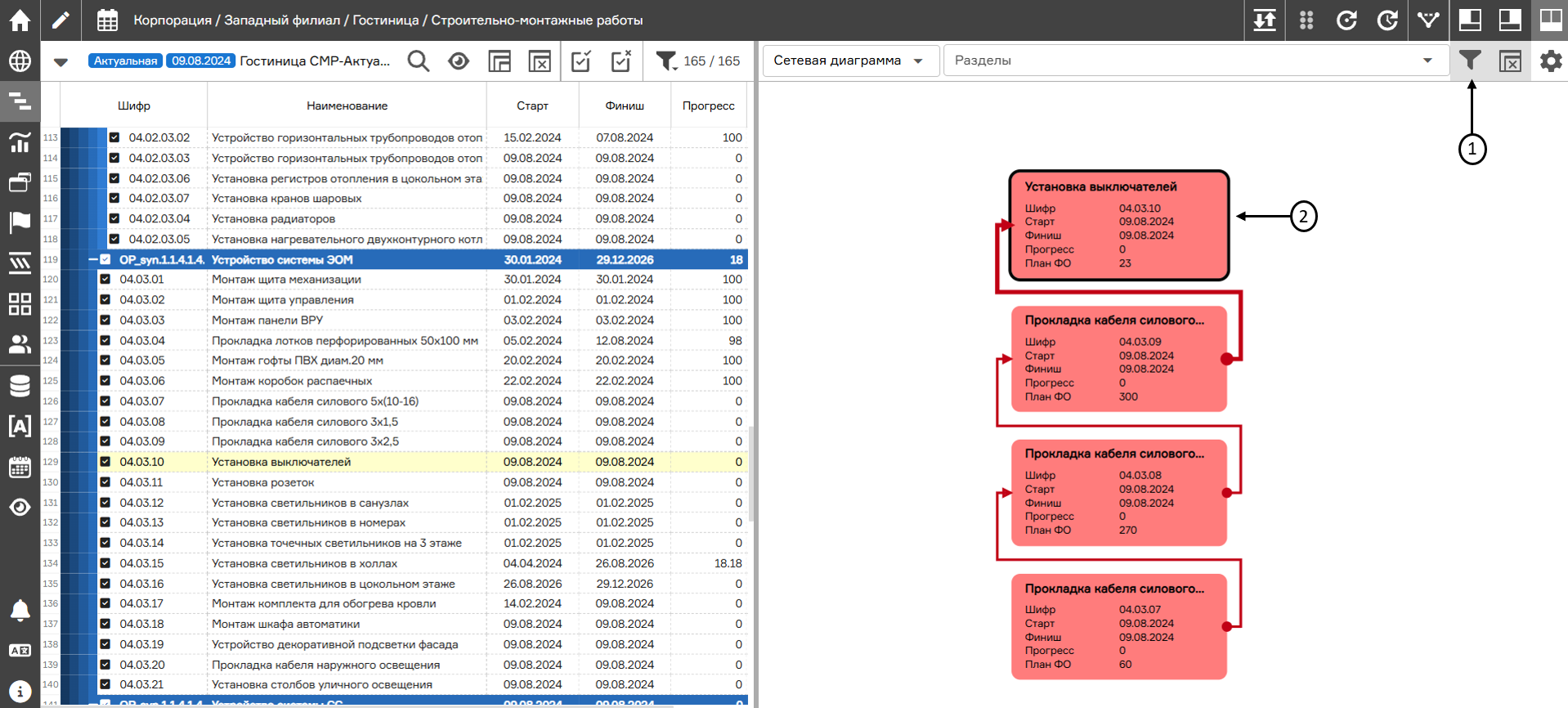Open the column layout table icon
Viewport: 1568px width, 708px height.
[x=500, y=60]
